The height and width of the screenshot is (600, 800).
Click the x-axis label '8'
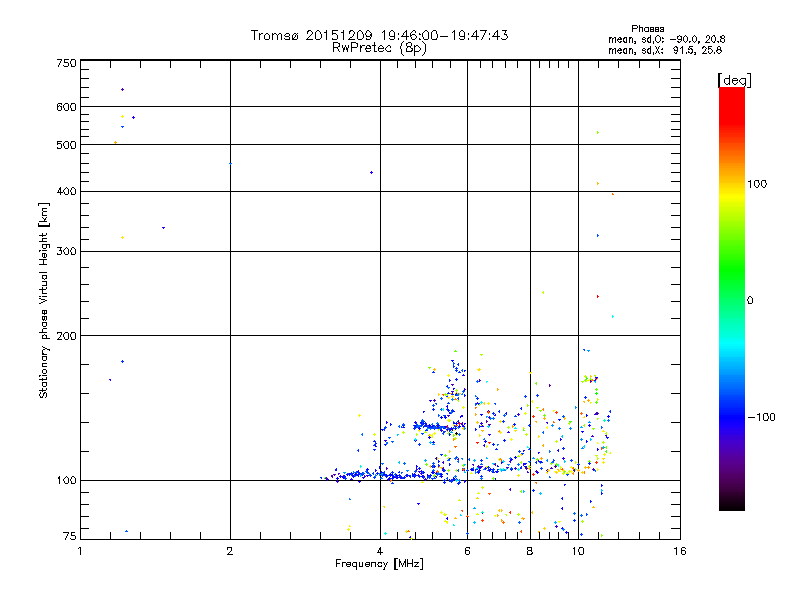click(x=530, y=551)
